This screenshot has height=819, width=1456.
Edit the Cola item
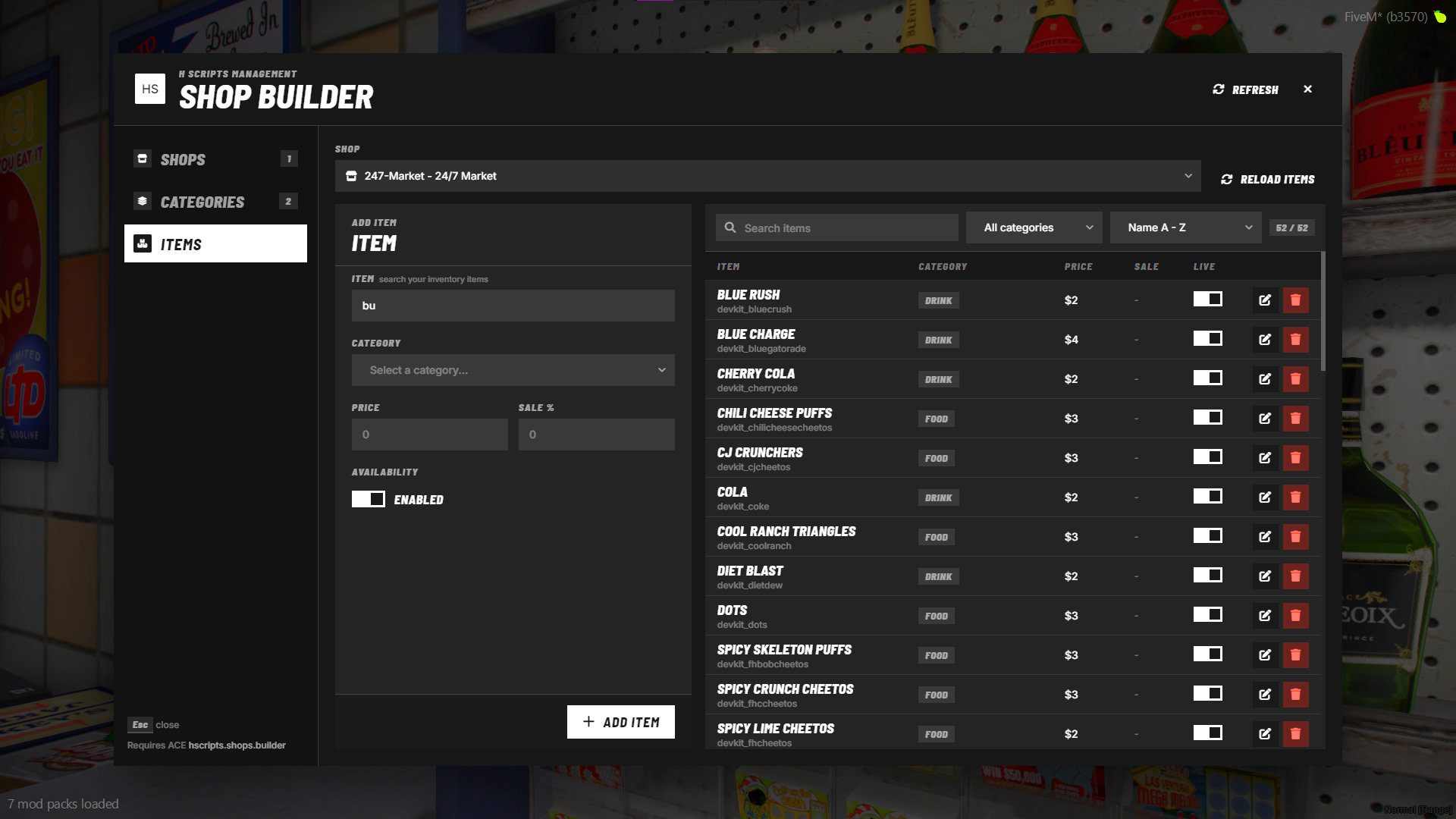coord(1265,497)
